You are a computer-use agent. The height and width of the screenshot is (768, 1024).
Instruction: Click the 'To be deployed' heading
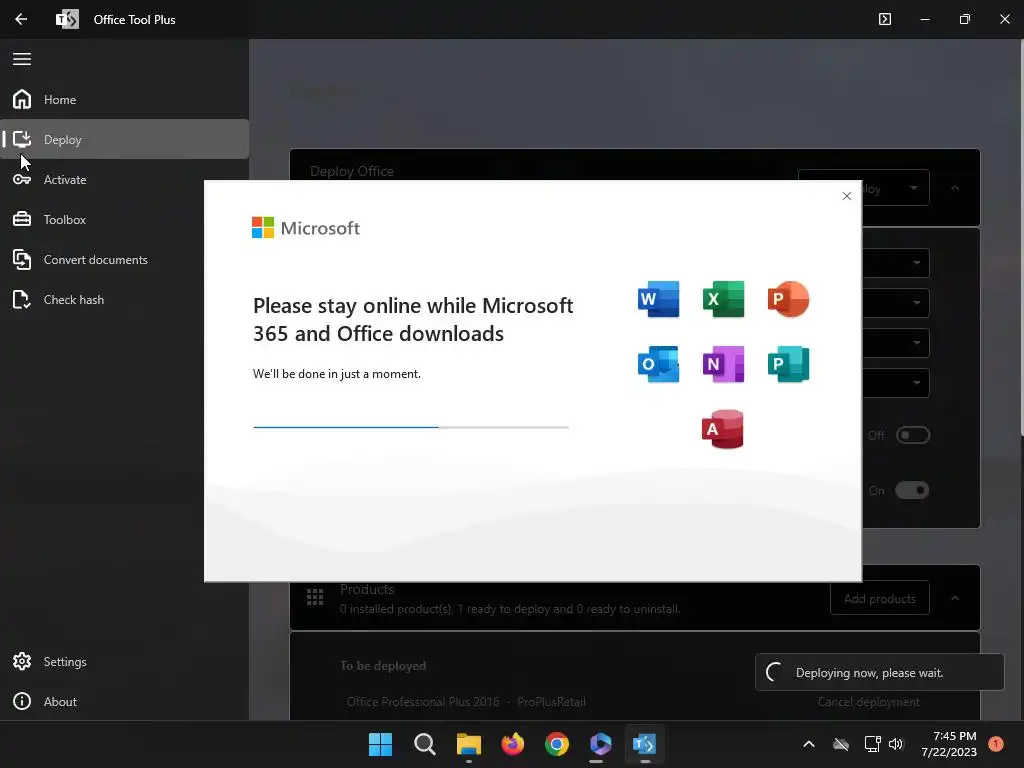(x=383, y=665)
